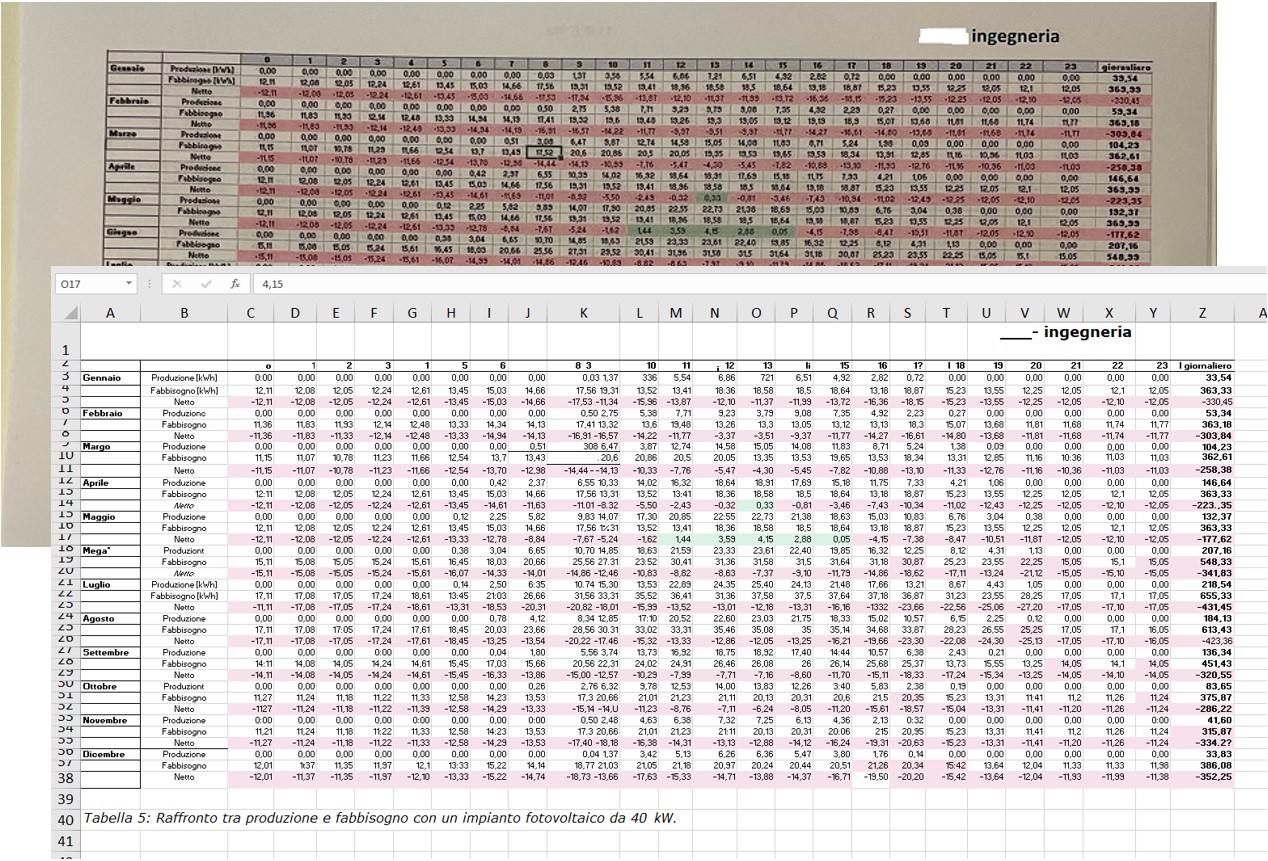Image resolution: width=1268 pixels, height=861 pixels.
Task: Click the selected cell O17 in the sheet
Action: pos(755,537)
